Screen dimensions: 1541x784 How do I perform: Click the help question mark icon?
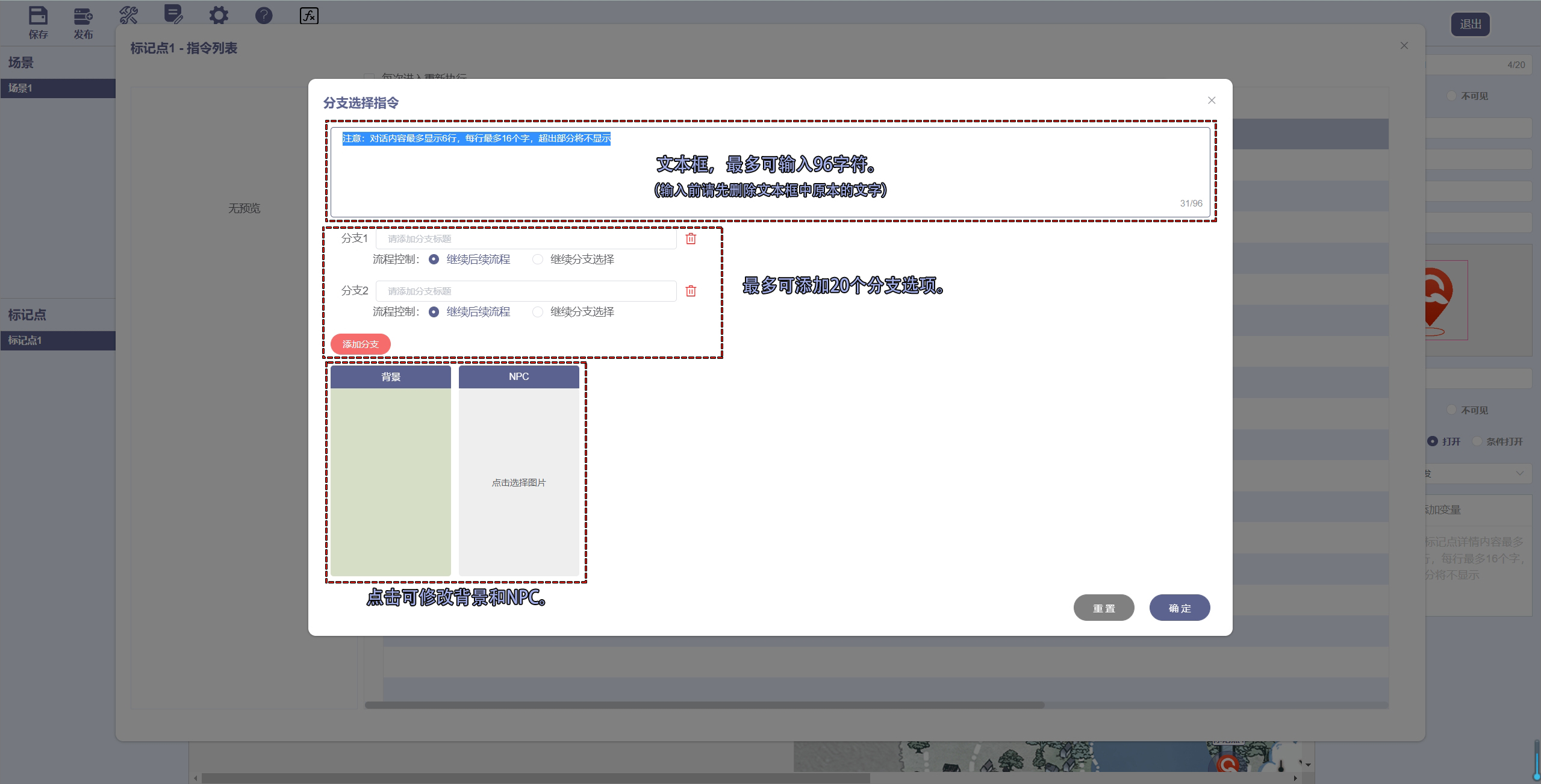263,15
